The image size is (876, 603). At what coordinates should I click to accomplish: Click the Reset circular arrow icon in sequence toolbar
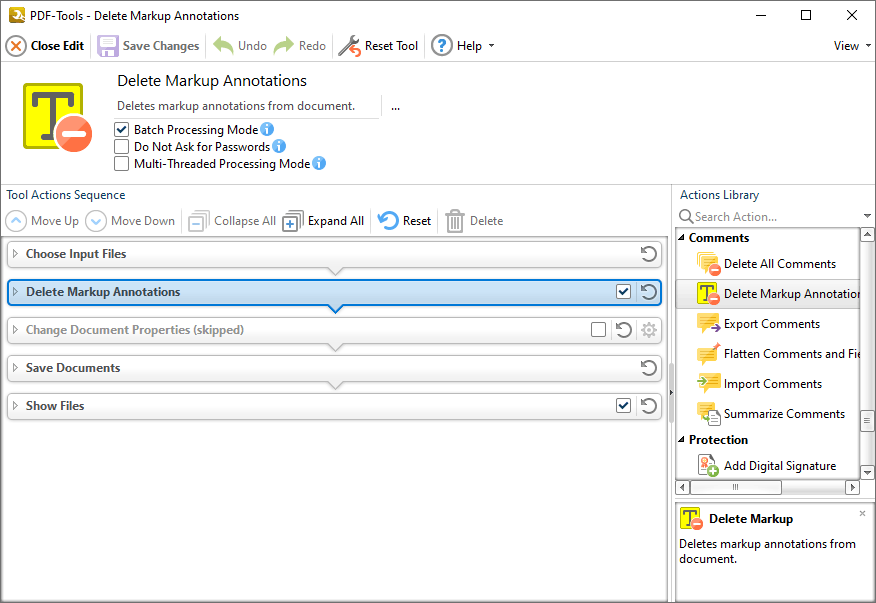pos(388,221)
